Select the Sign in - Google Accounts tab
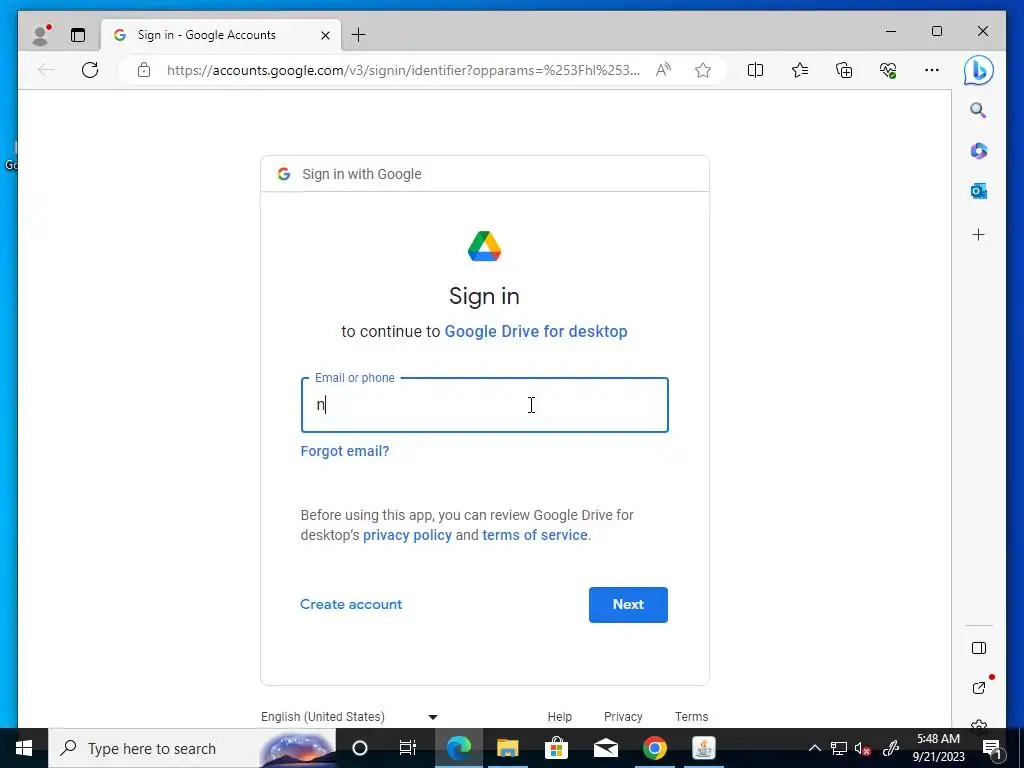Viewport: 1024px width, 768px height. pyautogui.click(x=221, y=35)
